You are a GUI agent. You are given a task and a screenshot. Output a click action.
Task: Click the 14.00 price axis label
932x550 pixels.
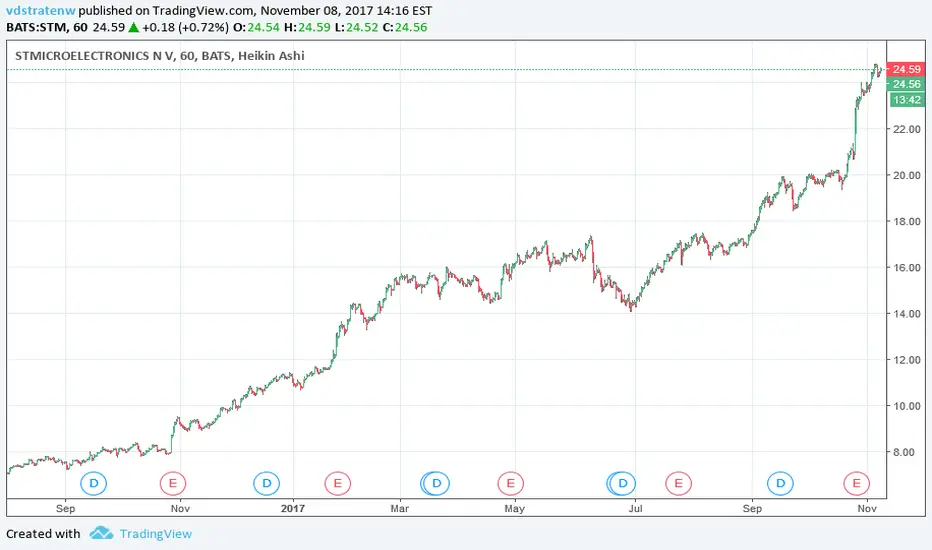[906, 313]
